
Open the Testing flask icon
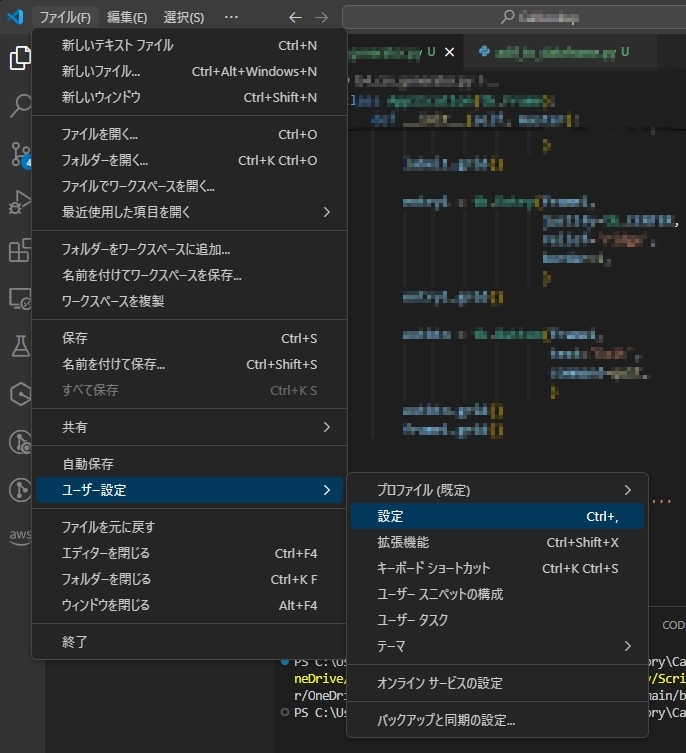(19, 346)
